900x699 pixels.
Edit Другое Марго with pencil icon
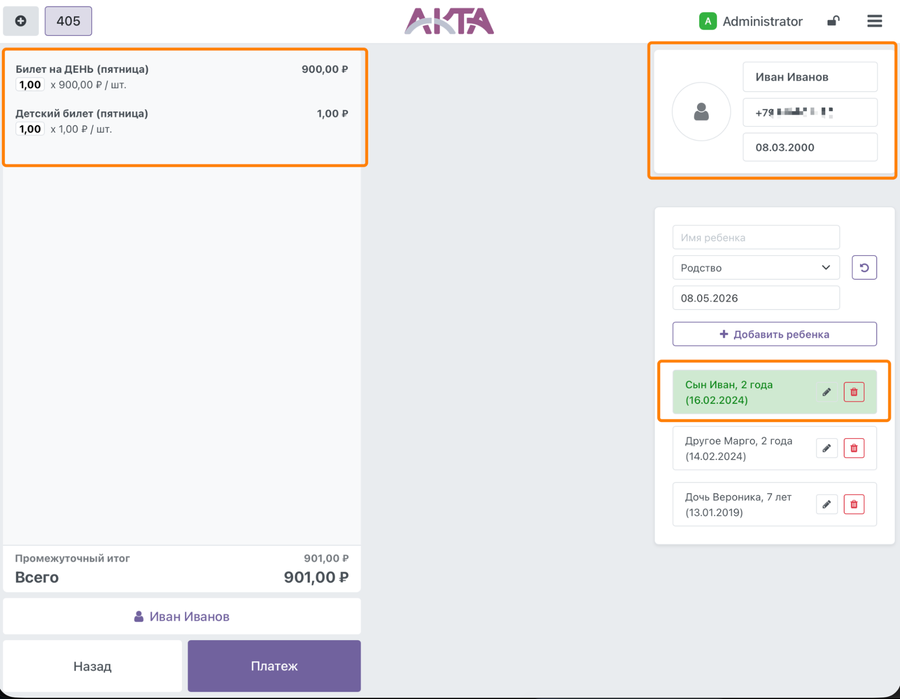click(x=827, y=448)
